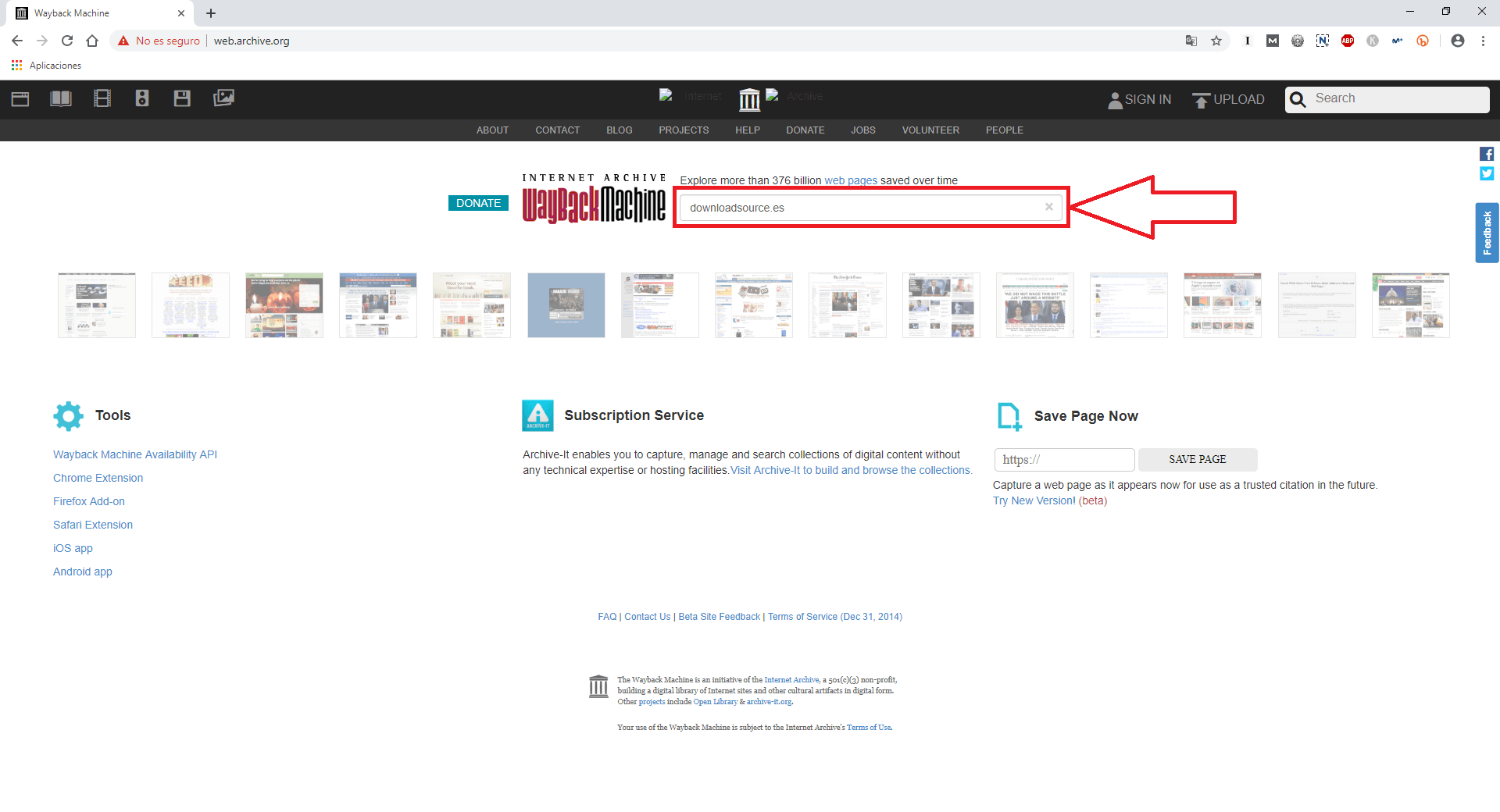
Task: Open the HELP menu item
Action: pos(748,130)
